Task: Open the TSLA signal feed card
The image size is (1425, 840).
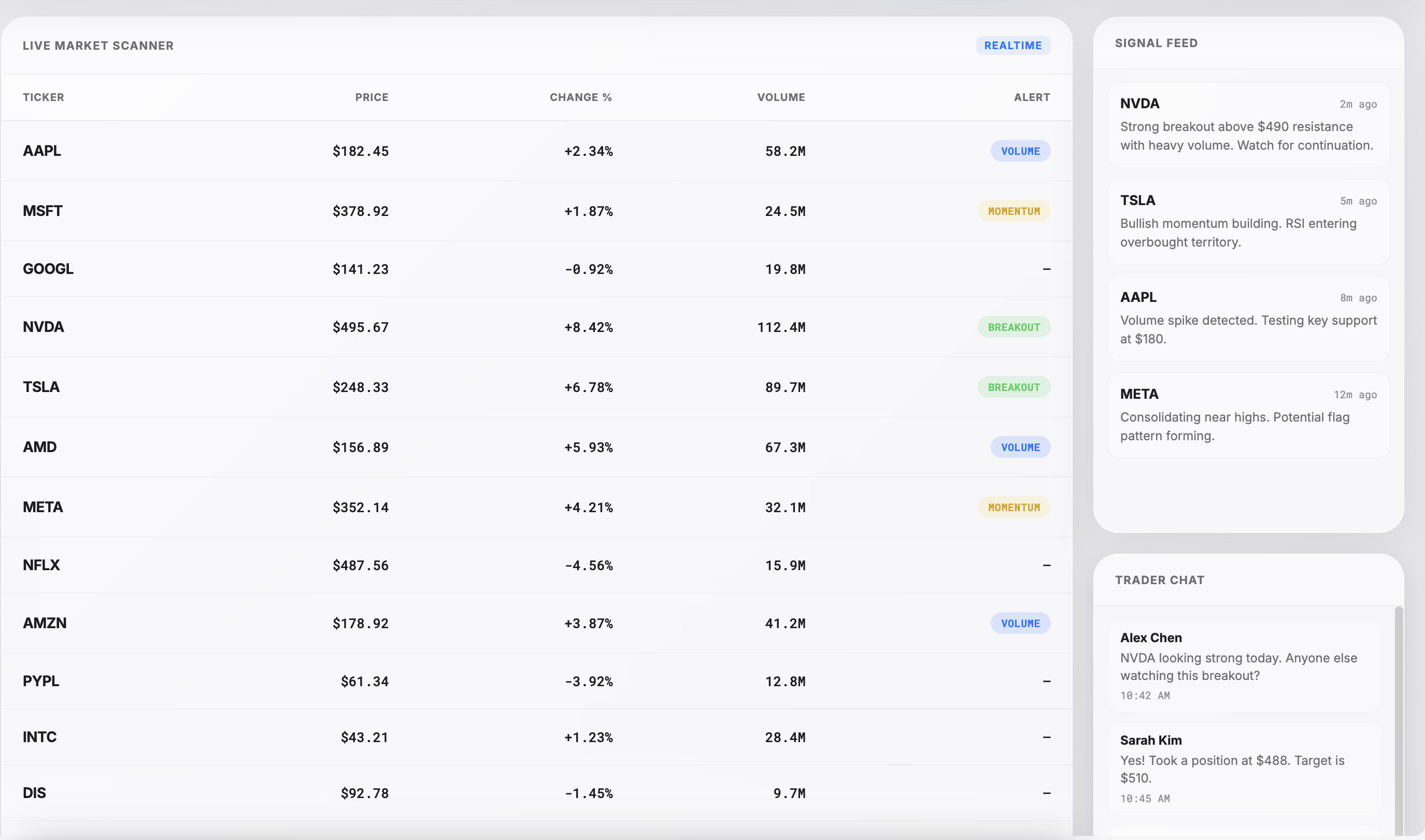Action: (x=1248, y=221)
